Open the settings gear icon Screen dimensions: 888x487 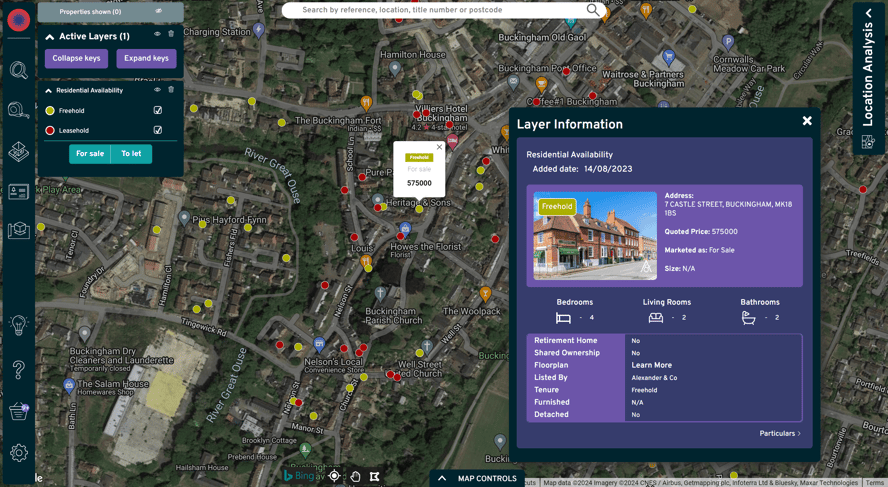pos(18,452)
